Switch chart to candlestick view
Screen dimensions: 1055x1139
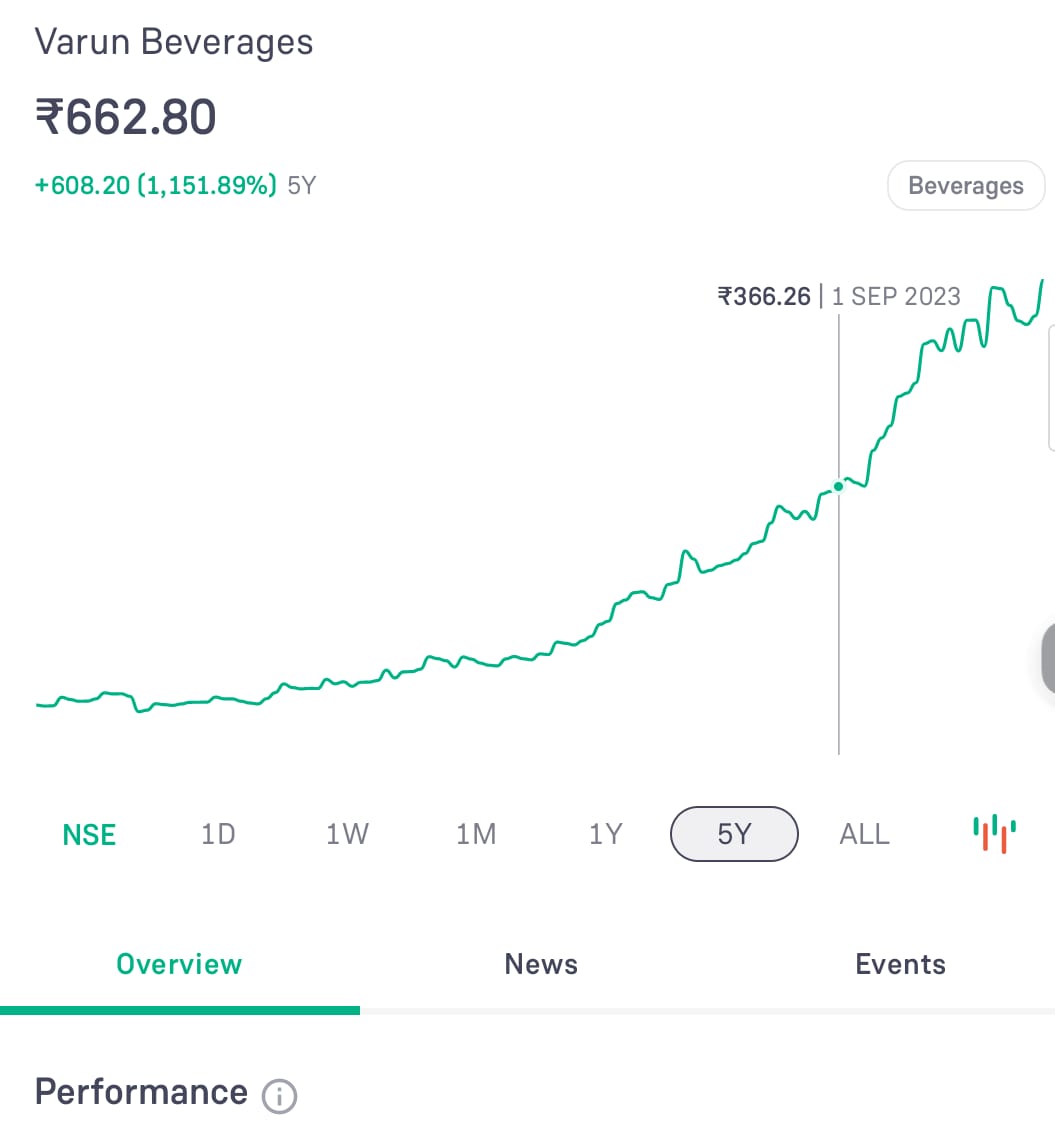click(995, 834)
